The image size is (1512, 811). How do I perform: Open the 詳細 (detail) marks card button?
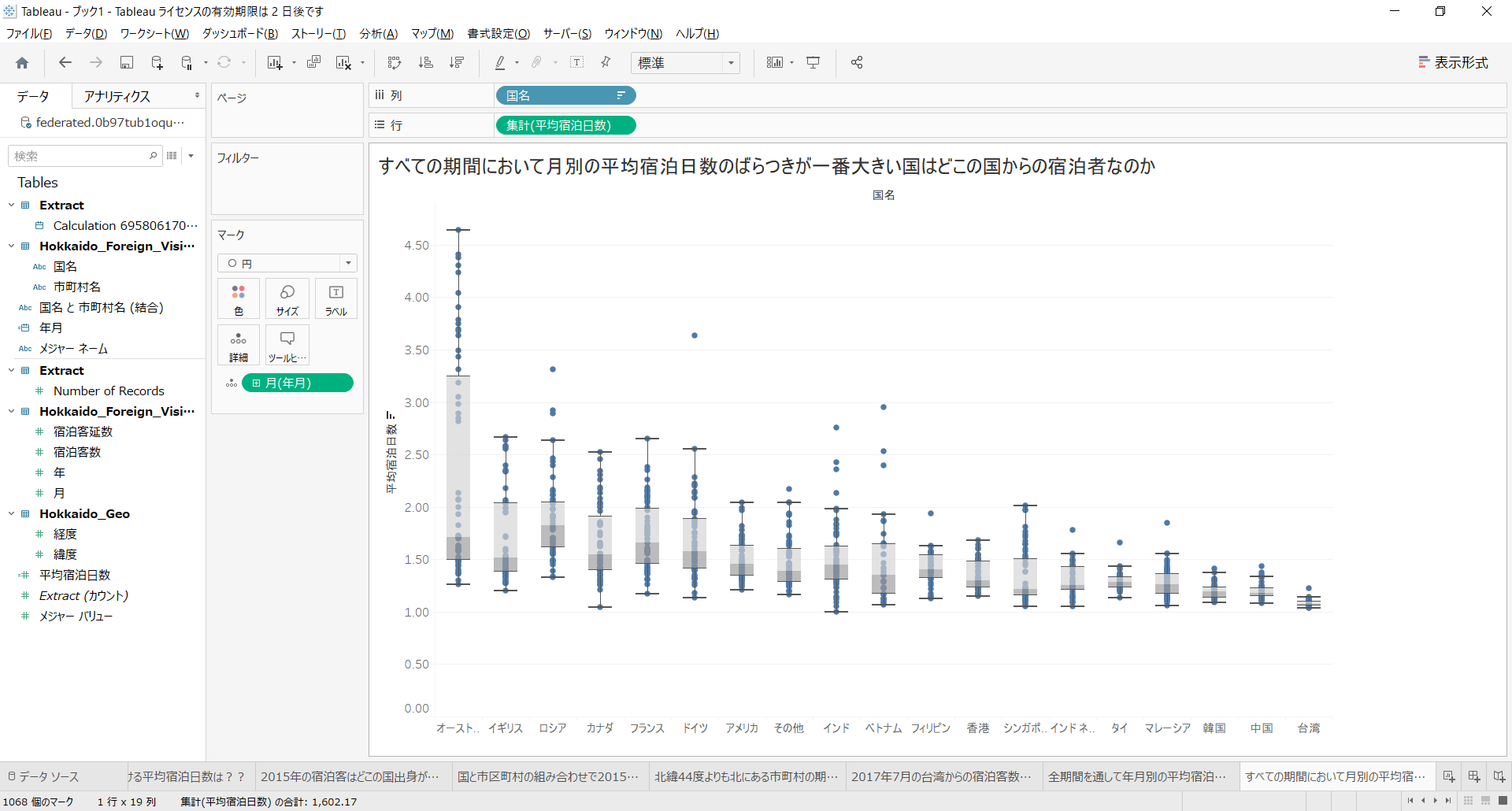tap(239, 346)
